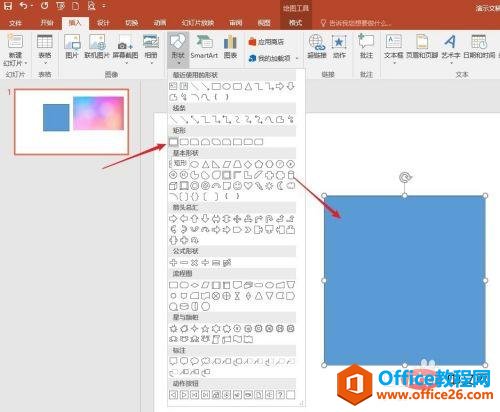Choose the Help (?) action button

[280, 395]
